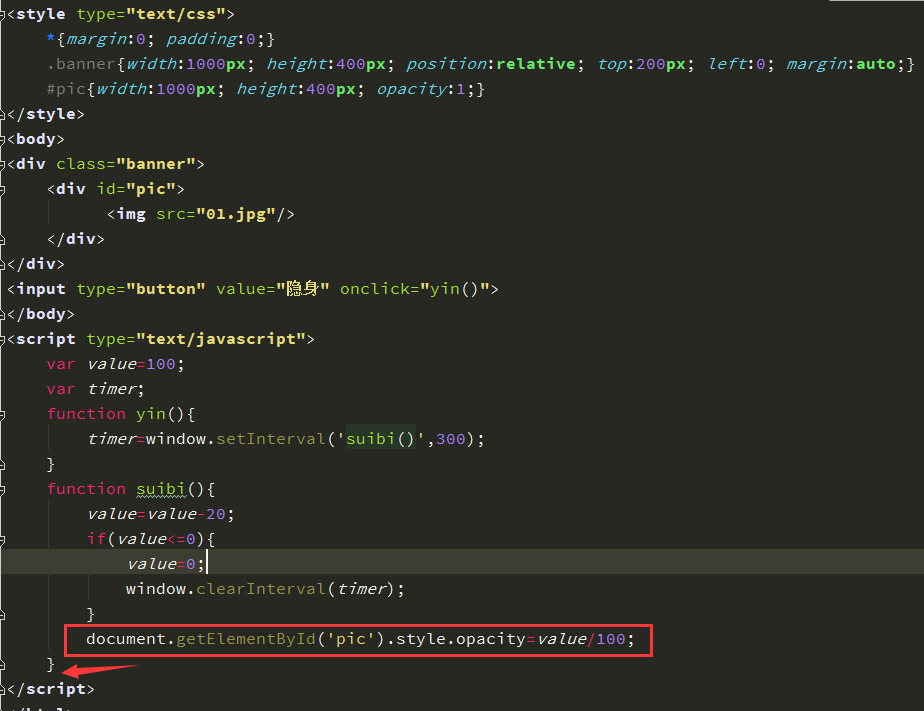
Task: Click the yin function name in its declaration
Action: coord(151,415)
